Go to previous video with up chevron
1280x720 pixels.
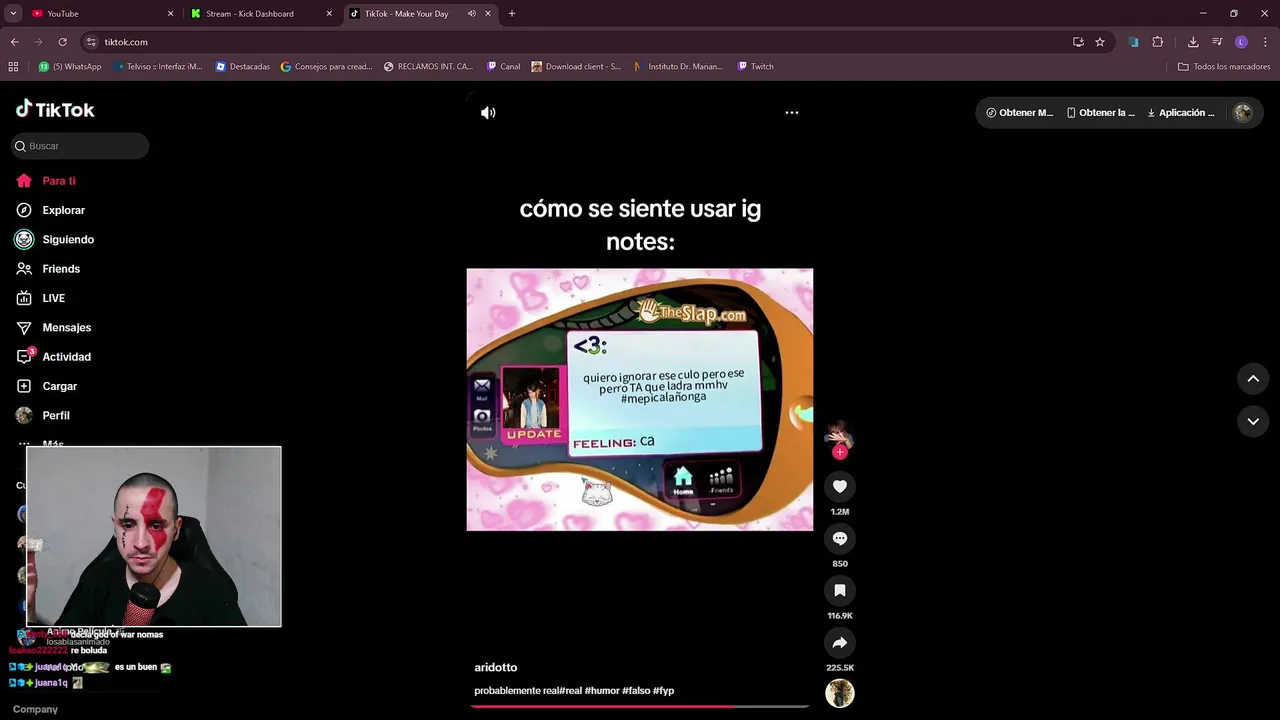tap(1253, 378)
